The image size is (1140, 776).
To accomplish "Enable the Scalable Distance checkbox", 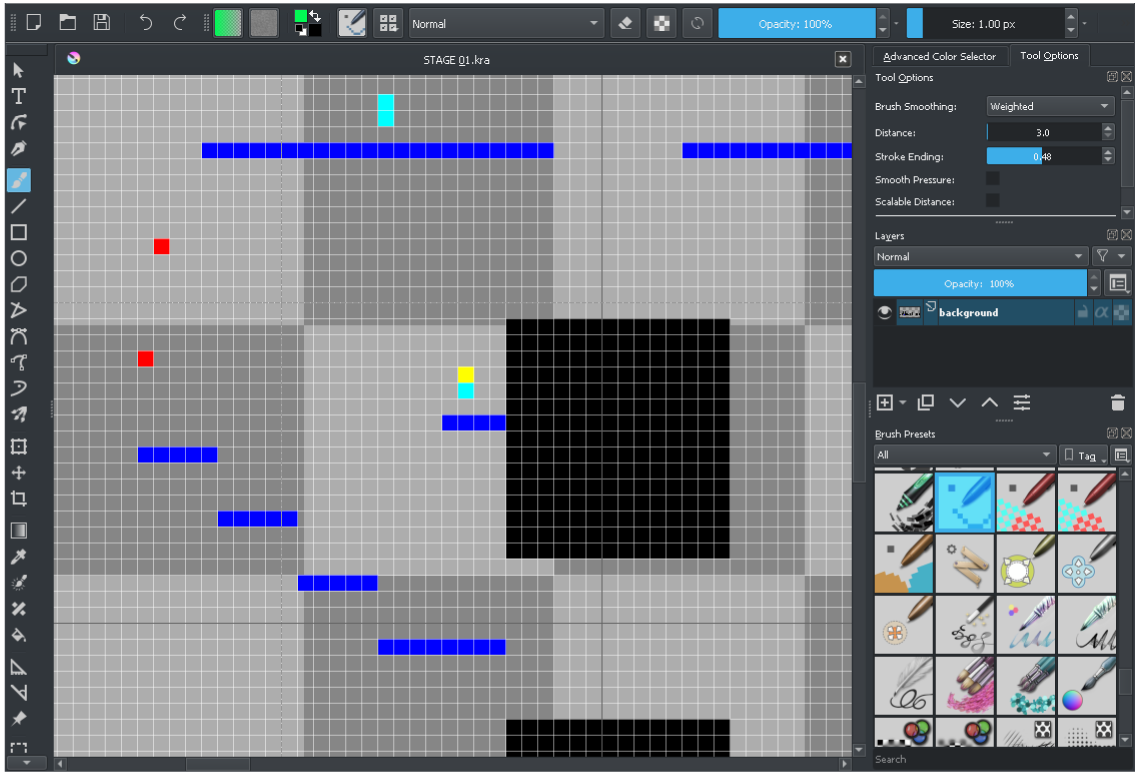I will 993,201.
